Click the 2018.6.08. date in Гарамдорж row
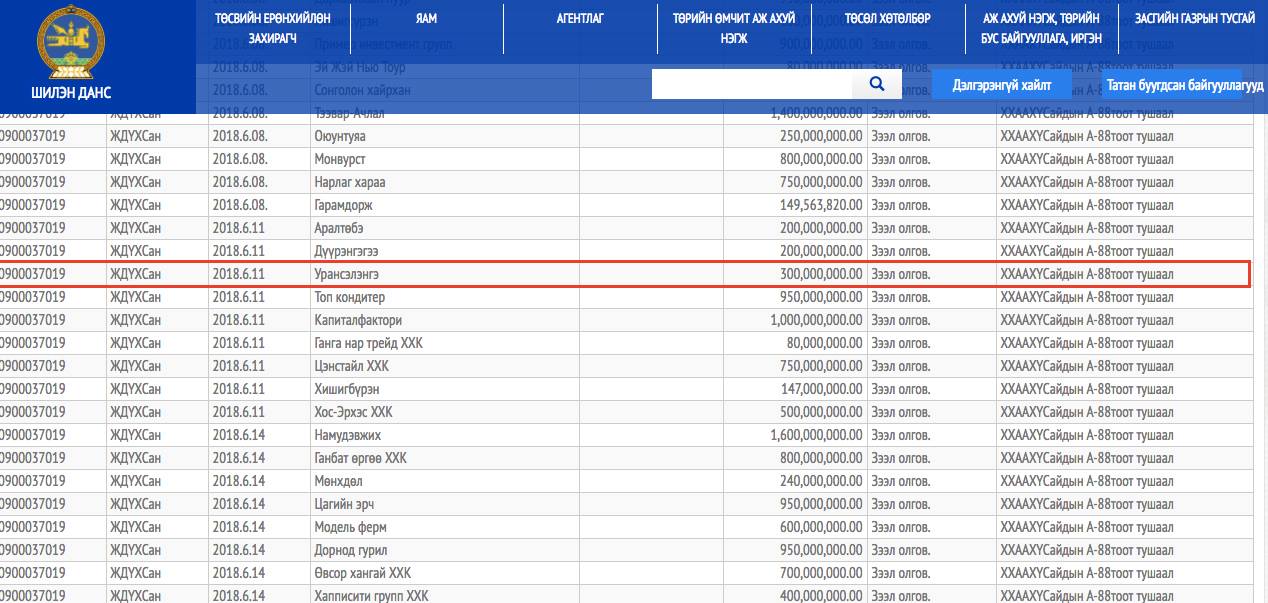Image resolution: width=1268 pixels, height=603 pixels. [x=241, y=205]
